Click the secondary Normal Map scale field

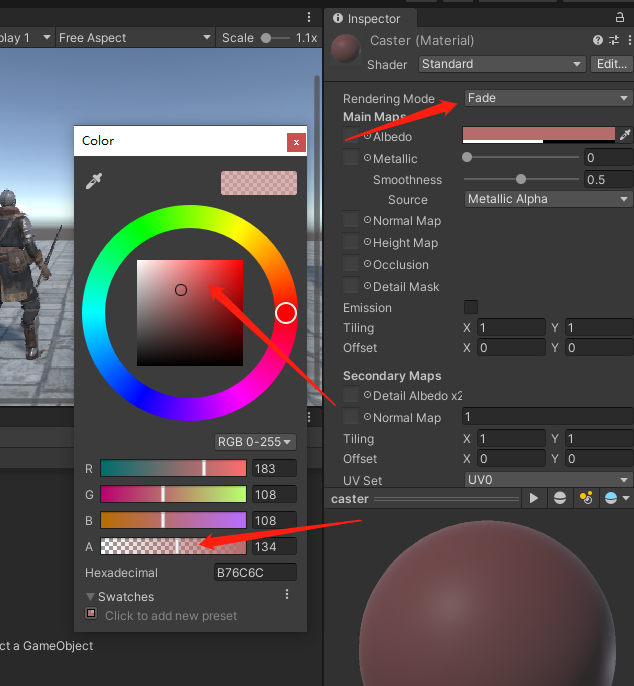click(x=547, y=416)
